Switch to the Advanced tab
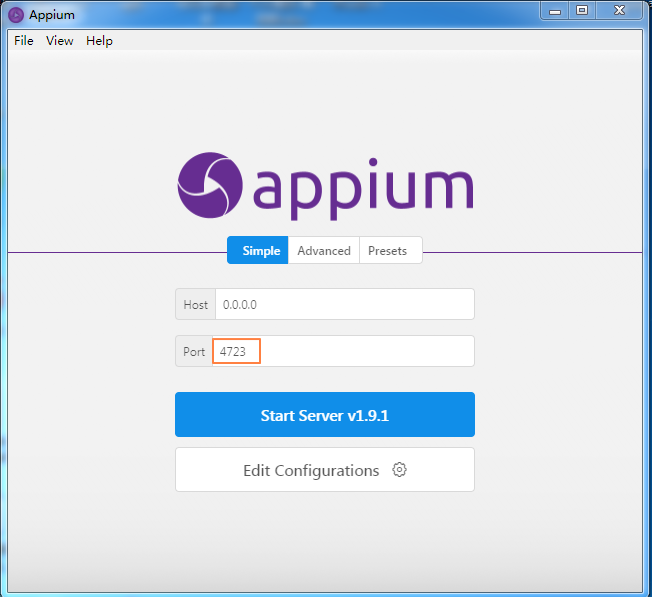652x597 pixels. click(324, 251)
